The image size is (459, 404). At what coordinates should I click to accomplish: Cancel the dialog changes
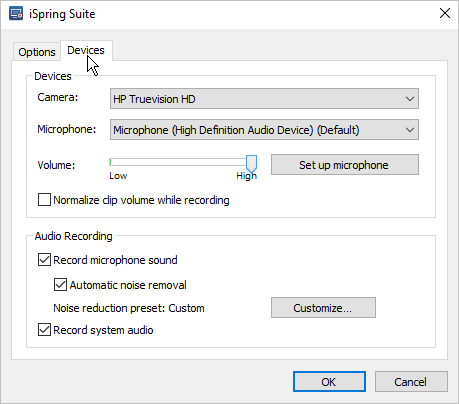pyautogui.click(x=411, y=382)
